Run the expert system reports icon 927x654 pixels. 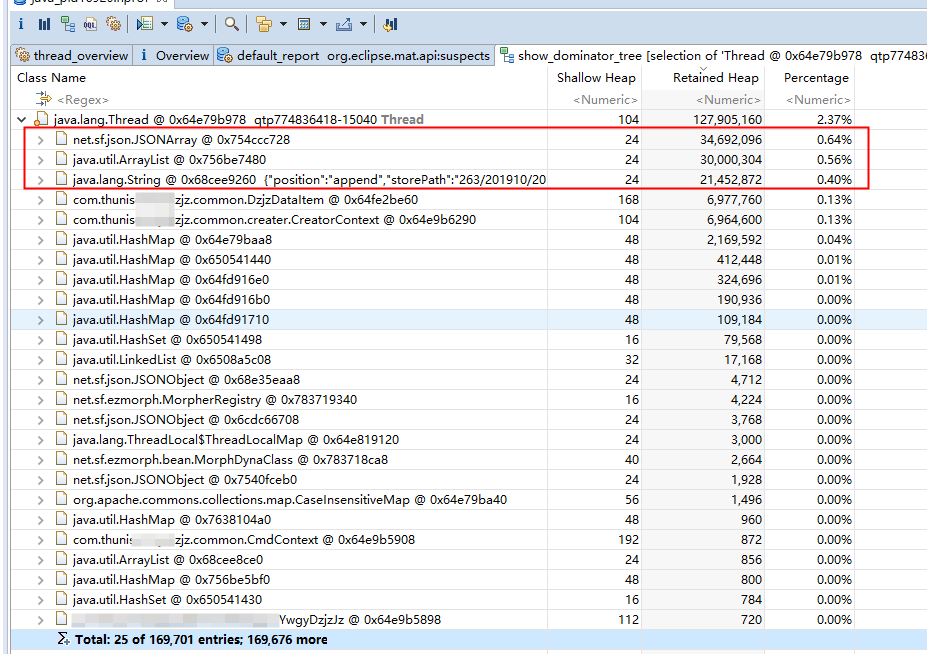coord(144,24)
